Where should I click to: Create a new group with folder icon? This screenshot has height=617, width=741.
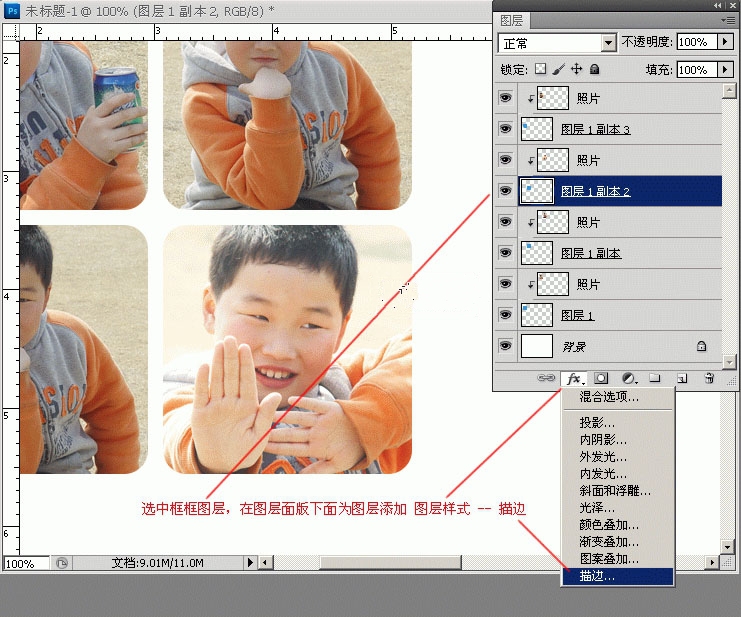(x=655, y=377)
